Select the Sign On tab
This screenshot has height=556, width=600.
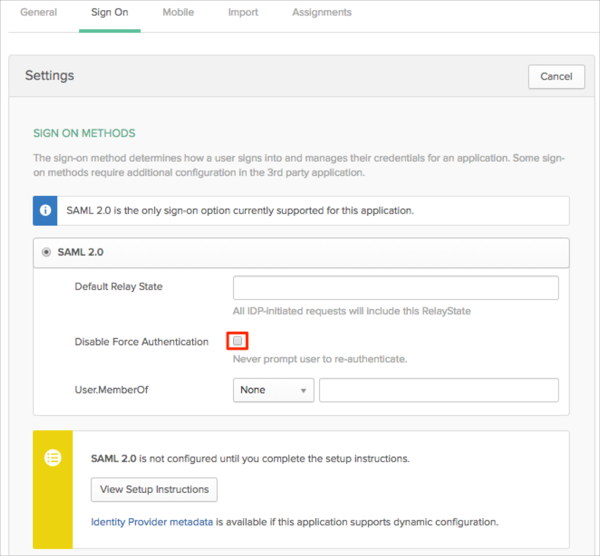coord(110,13)
